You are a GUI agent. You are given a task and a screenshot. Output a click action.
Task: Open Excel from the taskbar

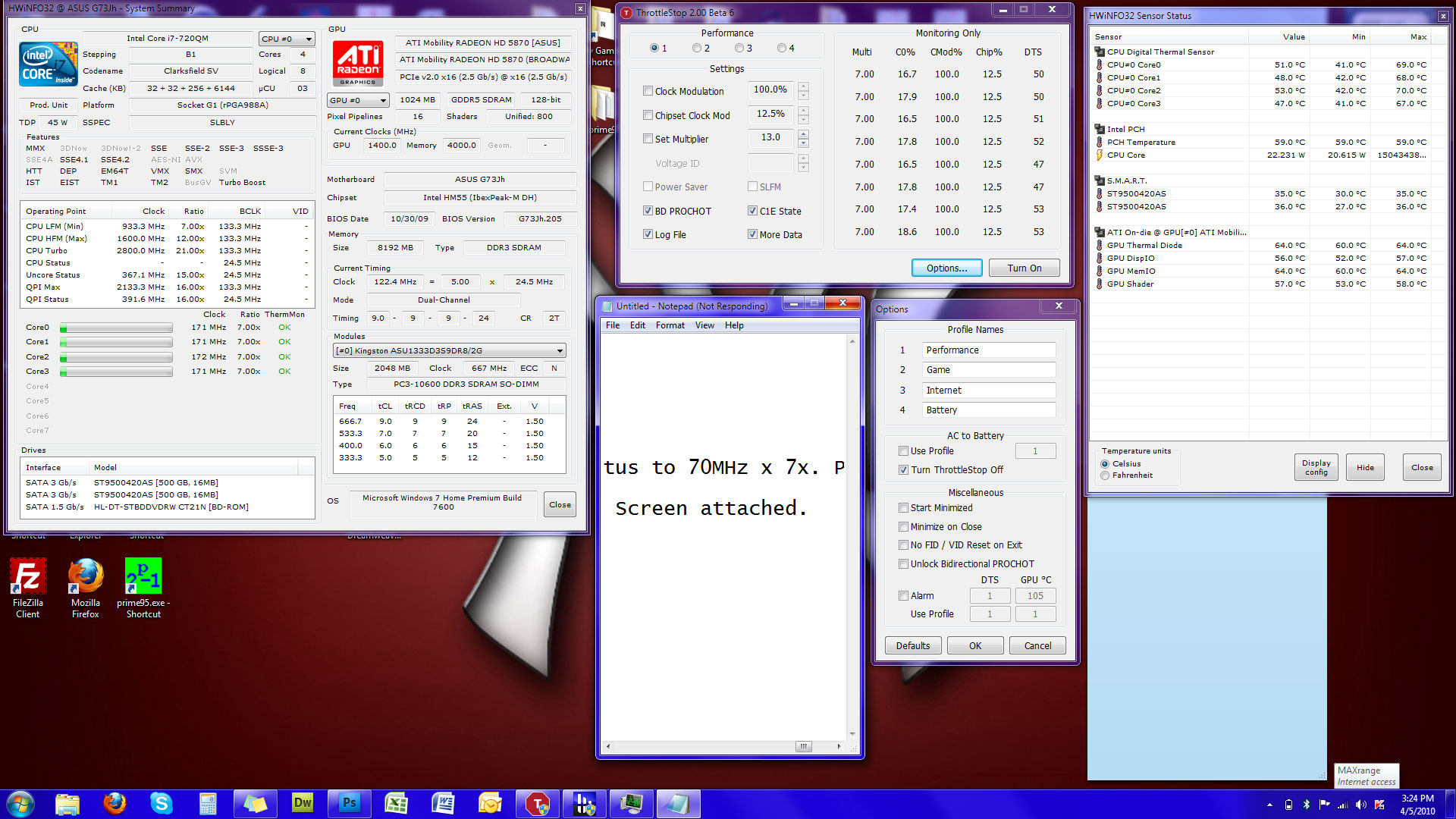396,803
